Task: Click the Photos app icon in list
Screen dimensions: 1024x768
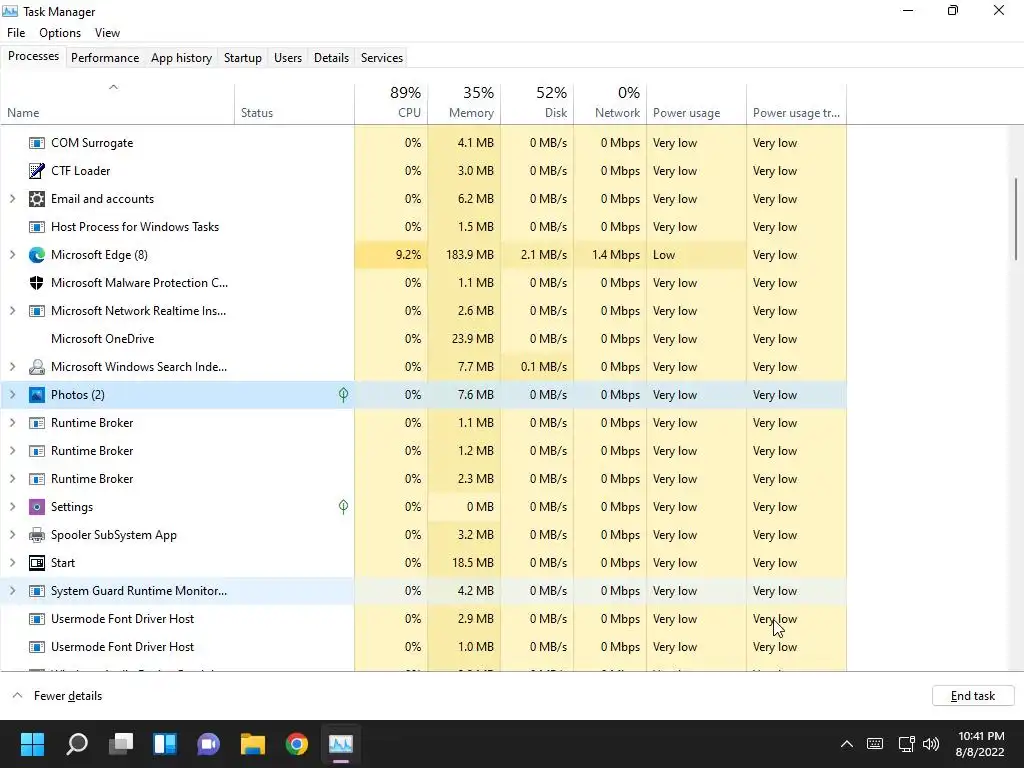Action: pyautogui.click(x=37, y=395)
